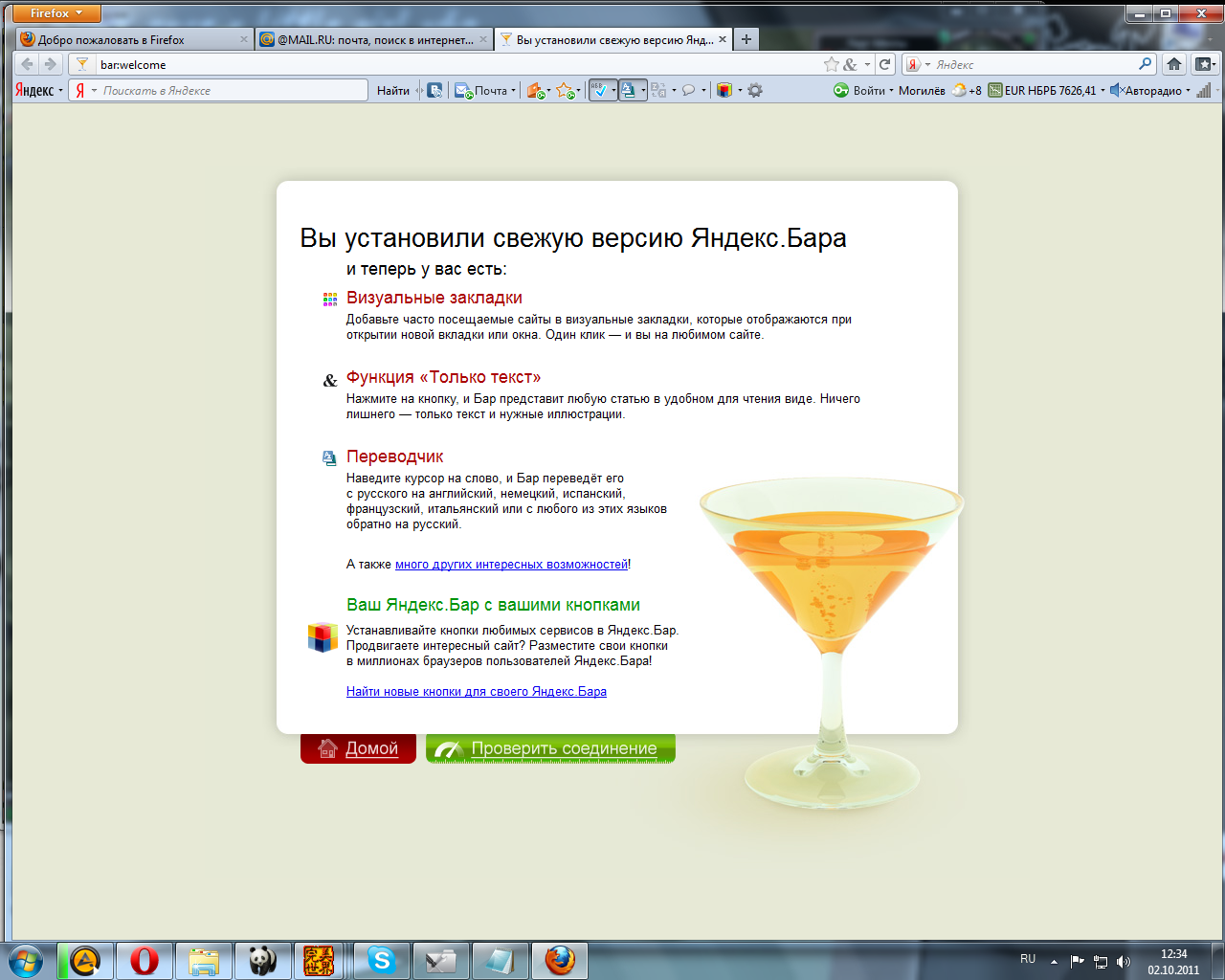This screenshot has height=980, width=1225.
Task: Expand the Яндекс logo dropdown arrow
Action: tap(61, 91)
